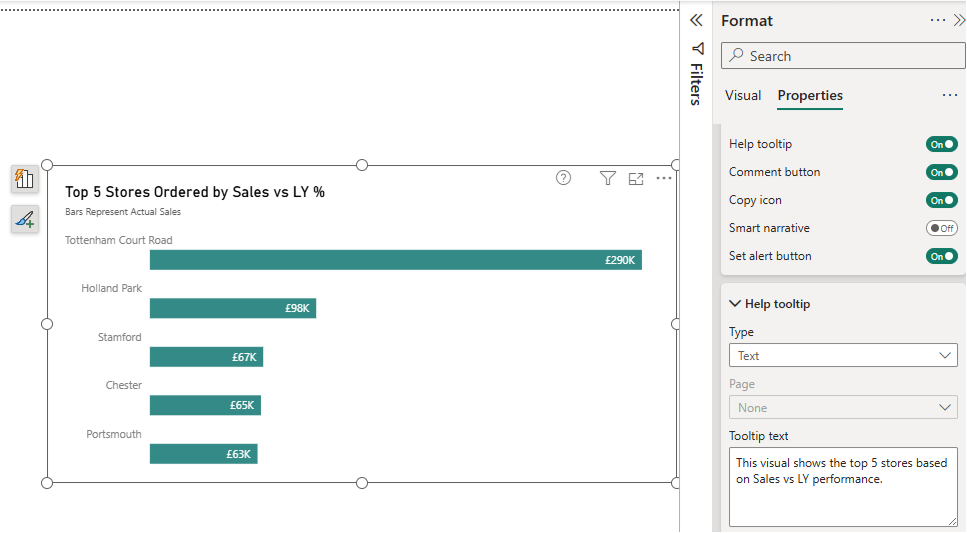This screenshot has width=967, height=533.
Task: Click the paintbrush format visual icon
Action: point(25,219)
